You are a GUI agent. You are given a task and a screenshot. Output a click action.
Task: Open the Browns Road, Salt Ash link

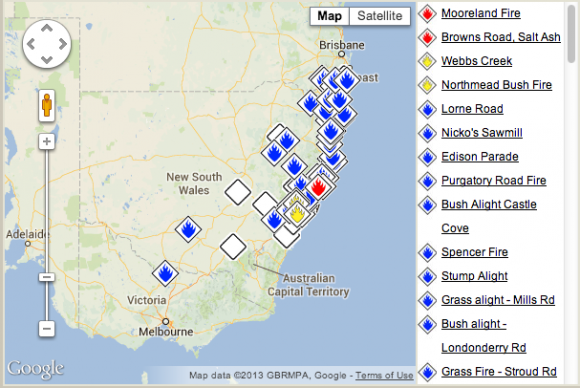point(501,37)
